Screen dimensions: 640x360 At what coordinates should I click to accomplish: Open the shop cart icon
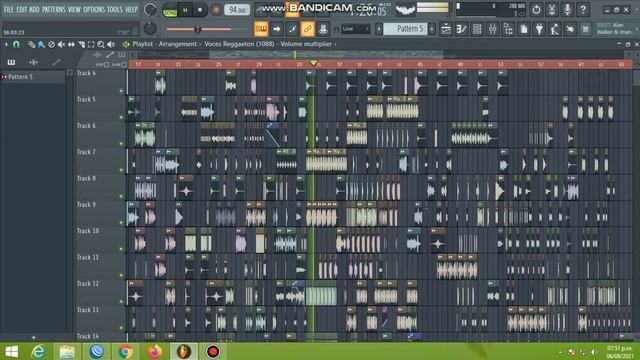(586, 29)
